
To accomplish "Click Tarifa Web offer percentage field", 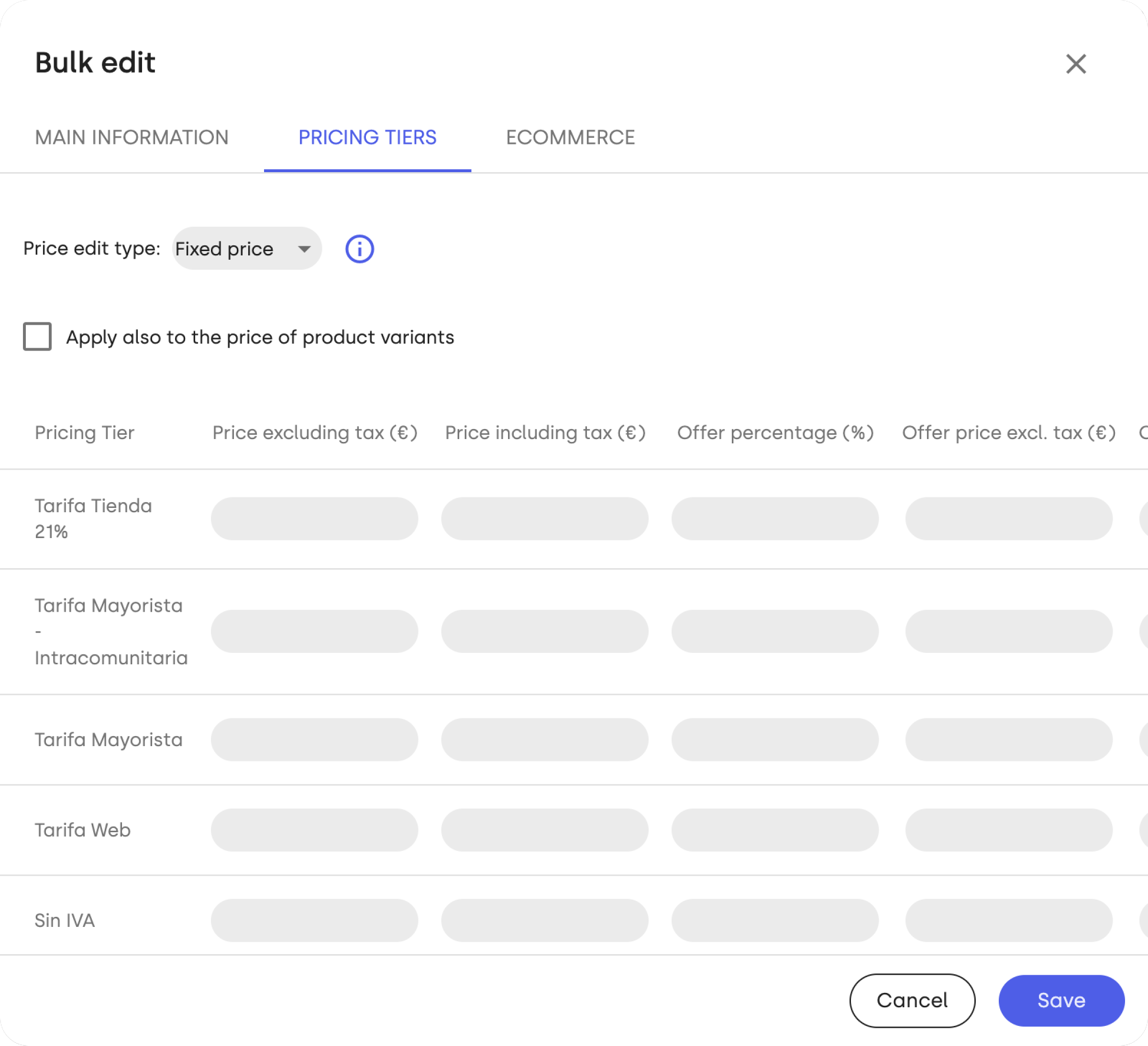I will pyautogui.click(x=775, y=830).
